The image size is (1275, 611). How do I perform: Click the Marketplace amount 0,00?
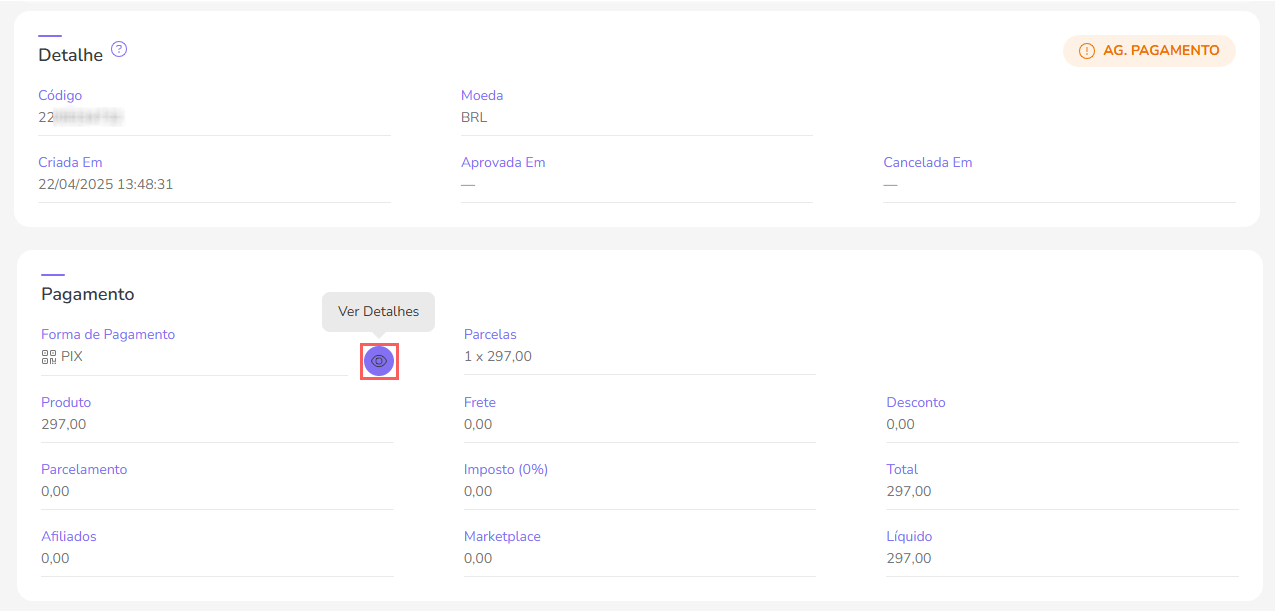(478, 558)
